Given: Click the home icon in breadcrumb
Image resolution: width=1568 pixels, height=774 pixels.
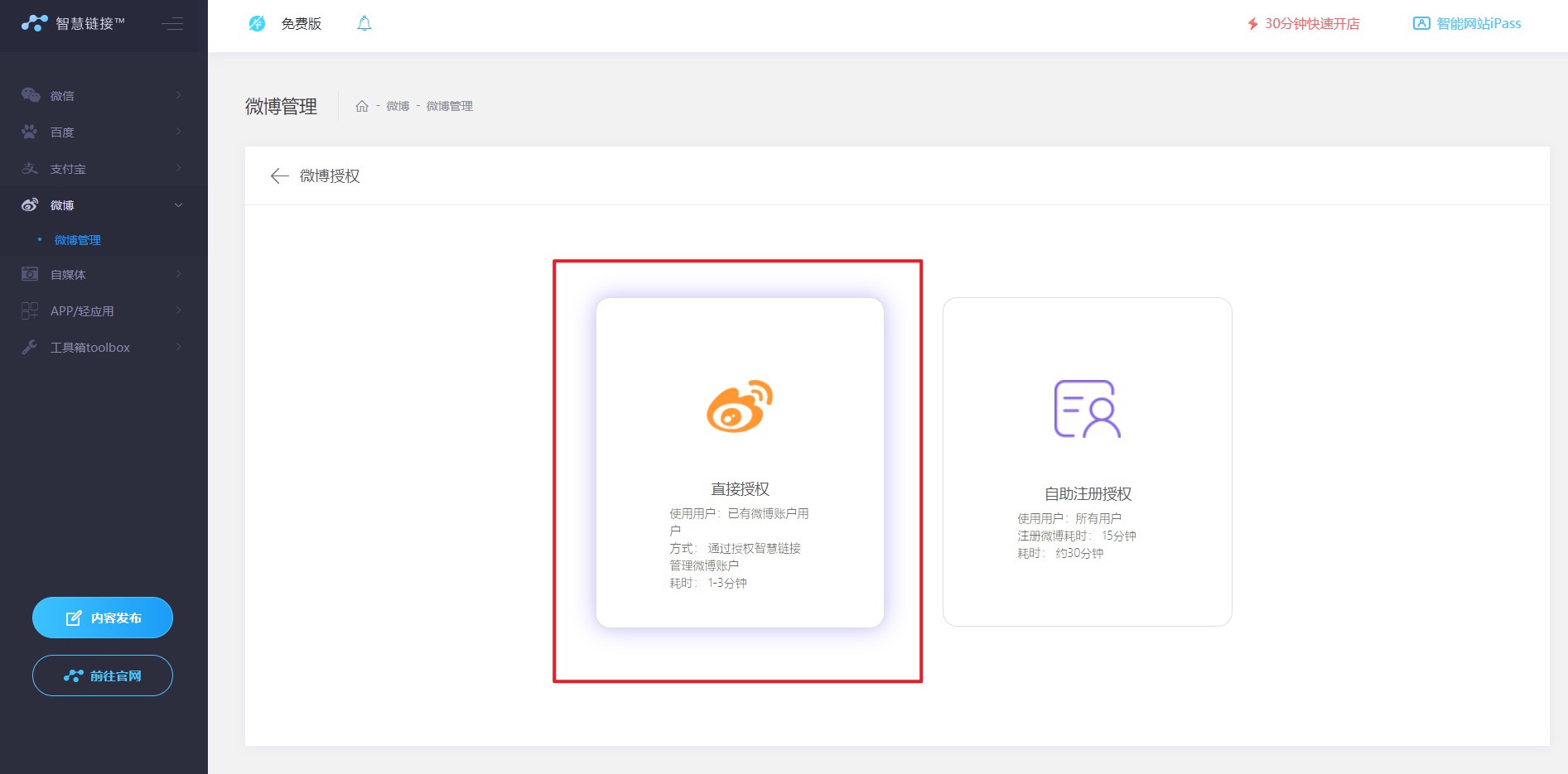Looking at the screenshot, I should pos(362,106).
